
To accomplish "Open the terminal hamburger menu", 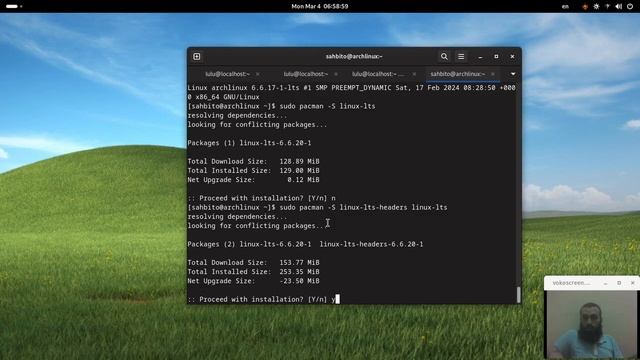I will (x=461, y=56).
